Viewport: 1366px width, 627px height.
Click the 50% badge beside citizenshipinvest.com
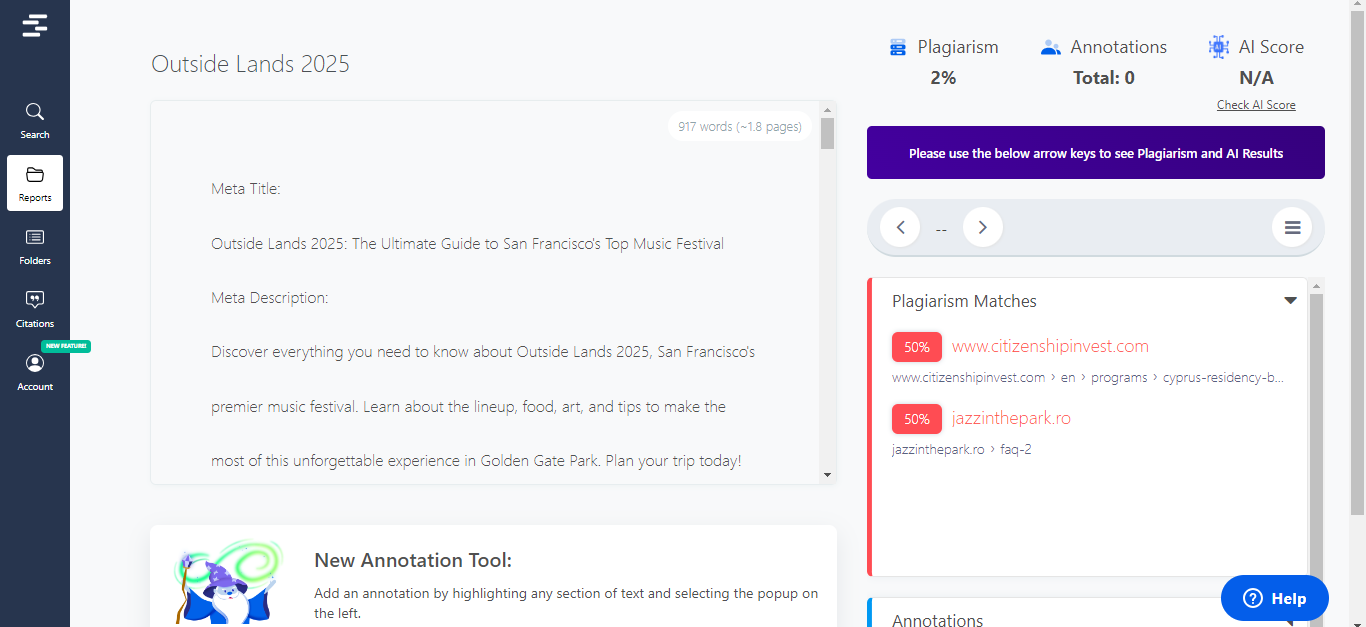(x=917, y=347)
